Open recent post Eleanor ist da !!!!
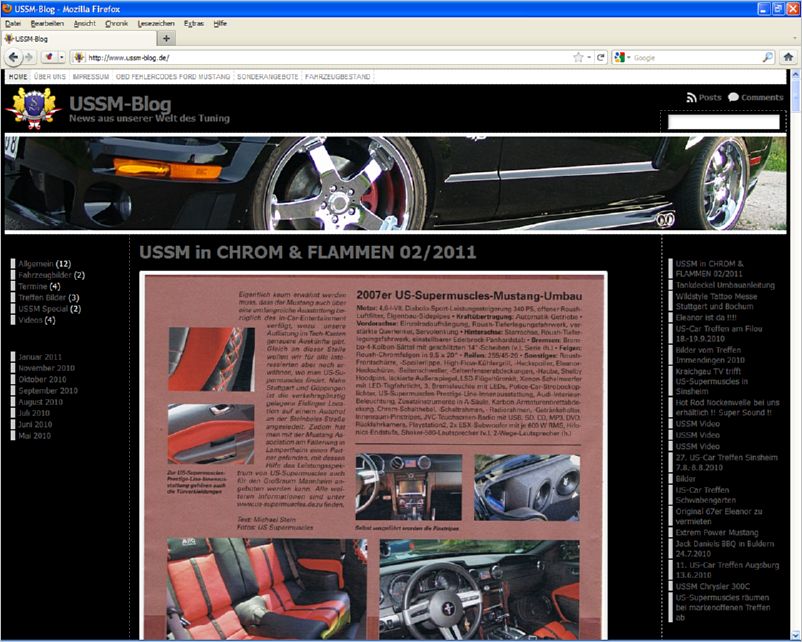Viewport: 802px width, 642px height. [x=706, y=318]
